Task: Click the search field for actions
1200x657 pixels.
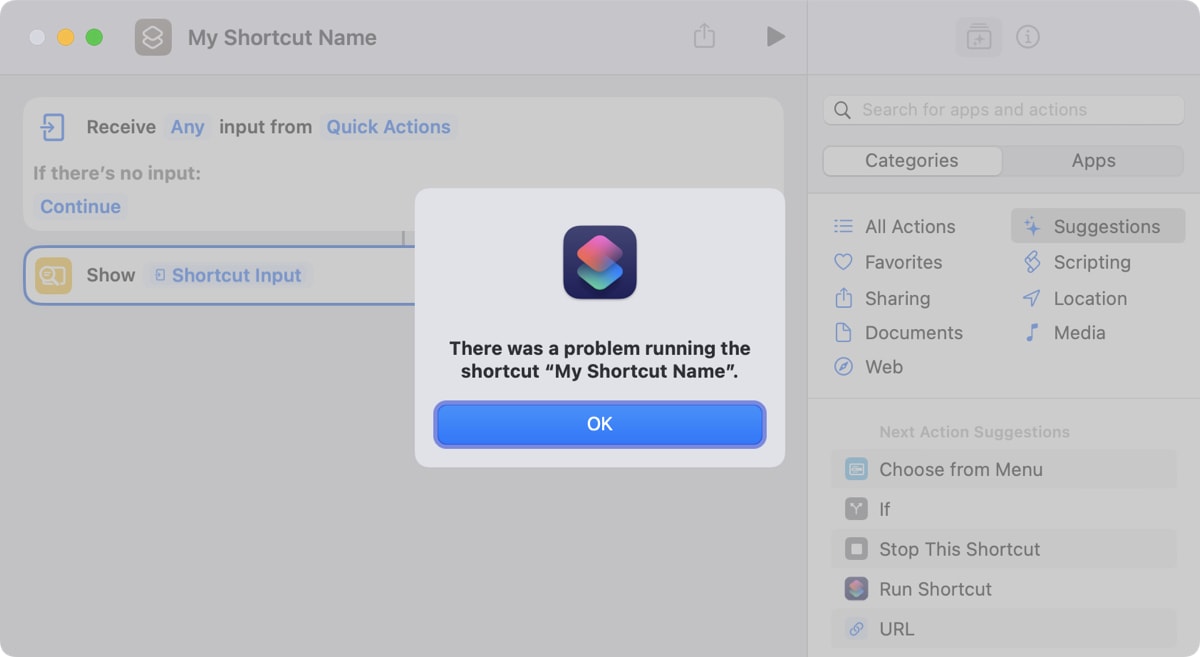Action: pyautogui.click(x=1002, y=110)
